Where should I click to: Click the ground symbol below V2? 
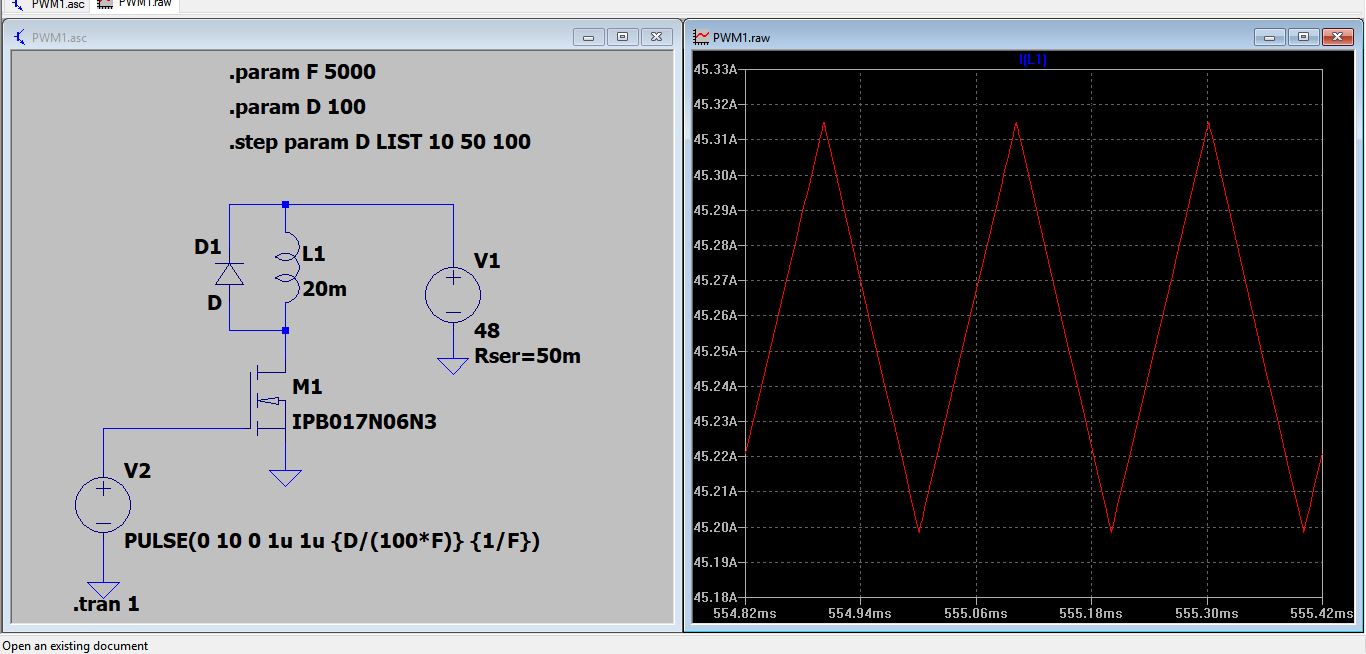(103, 589)
